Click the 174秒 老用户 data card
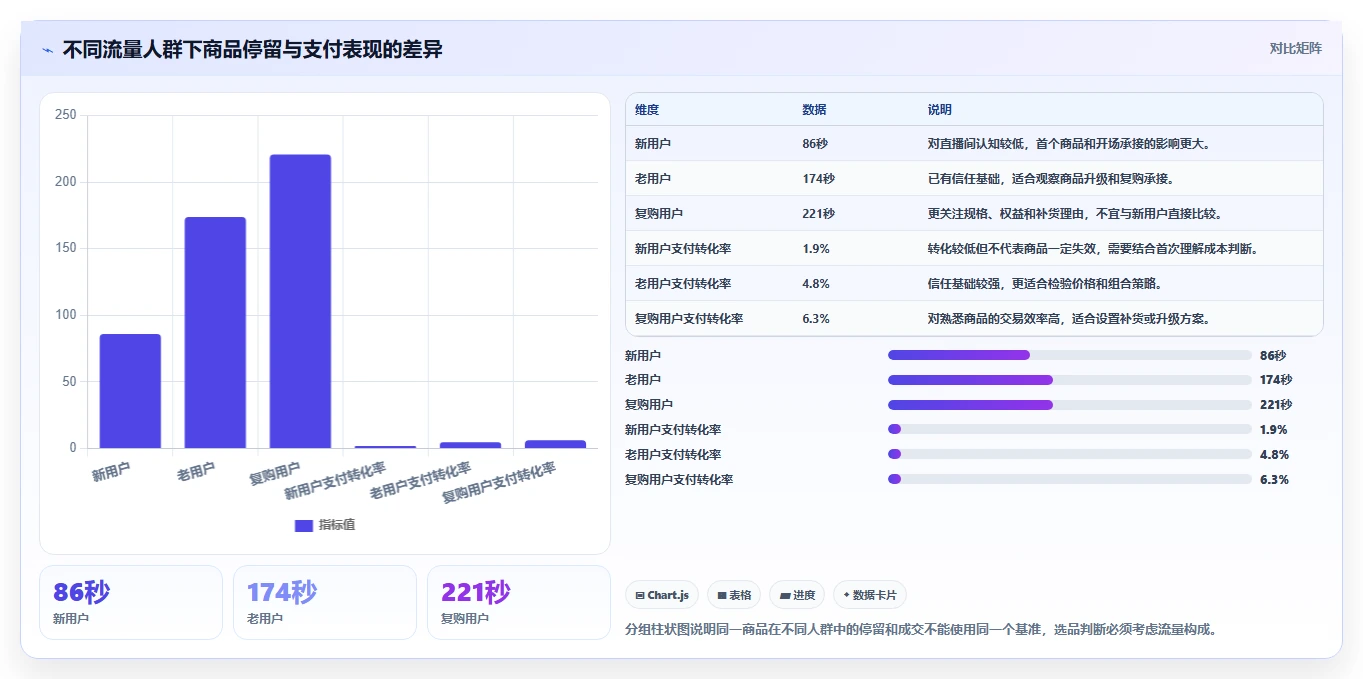The image size is (1363, 679). [325, 602]
